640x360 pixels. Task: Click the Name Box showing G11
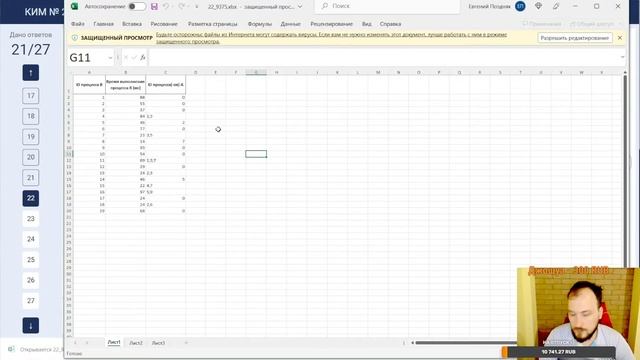[88, 58]
